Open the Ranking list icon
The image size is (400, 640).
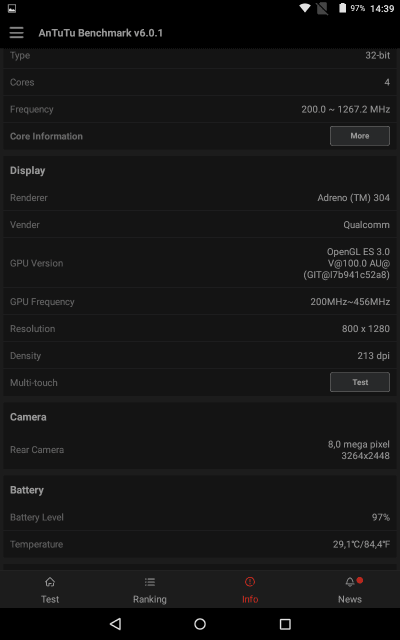coord(150,582)
